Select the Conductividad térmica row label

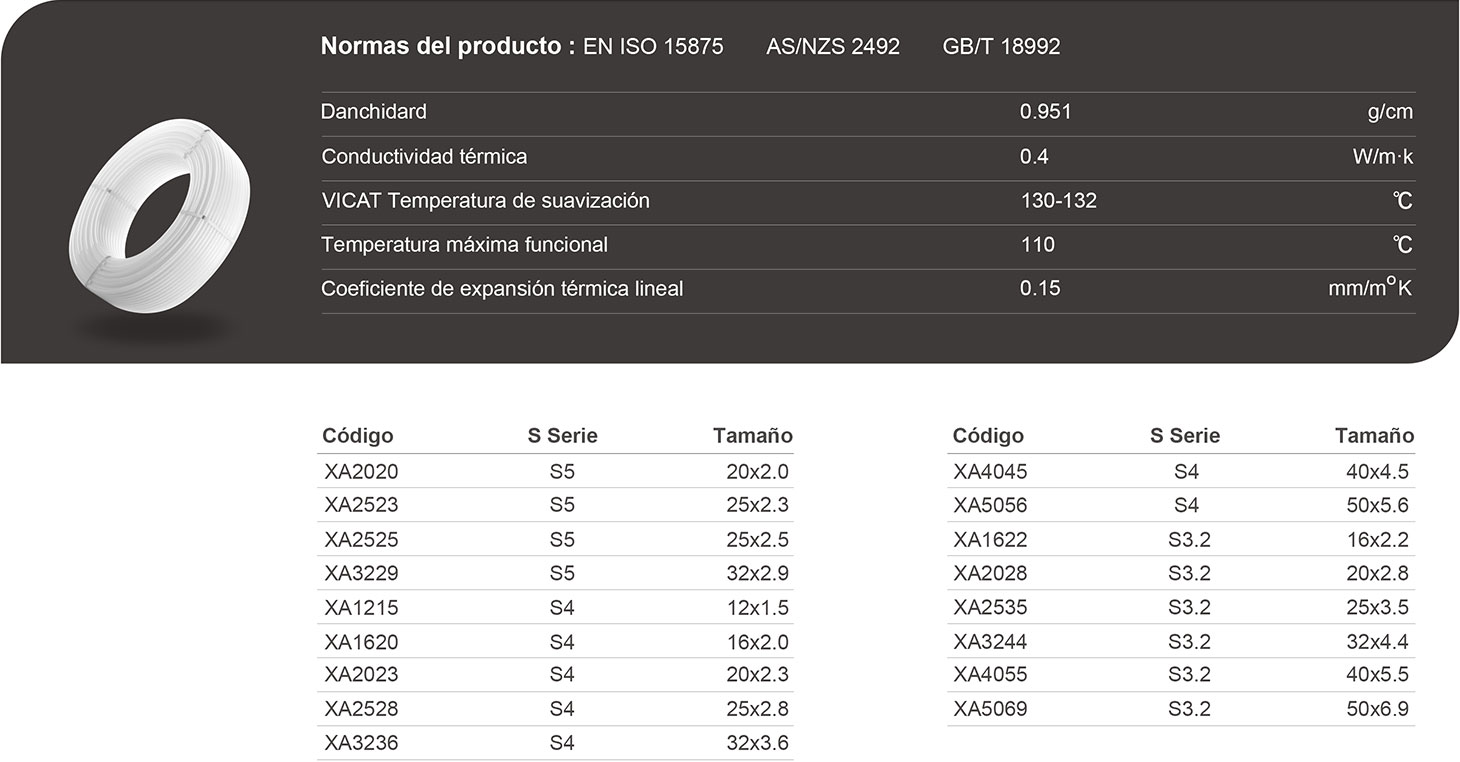(x=424, y=157)
